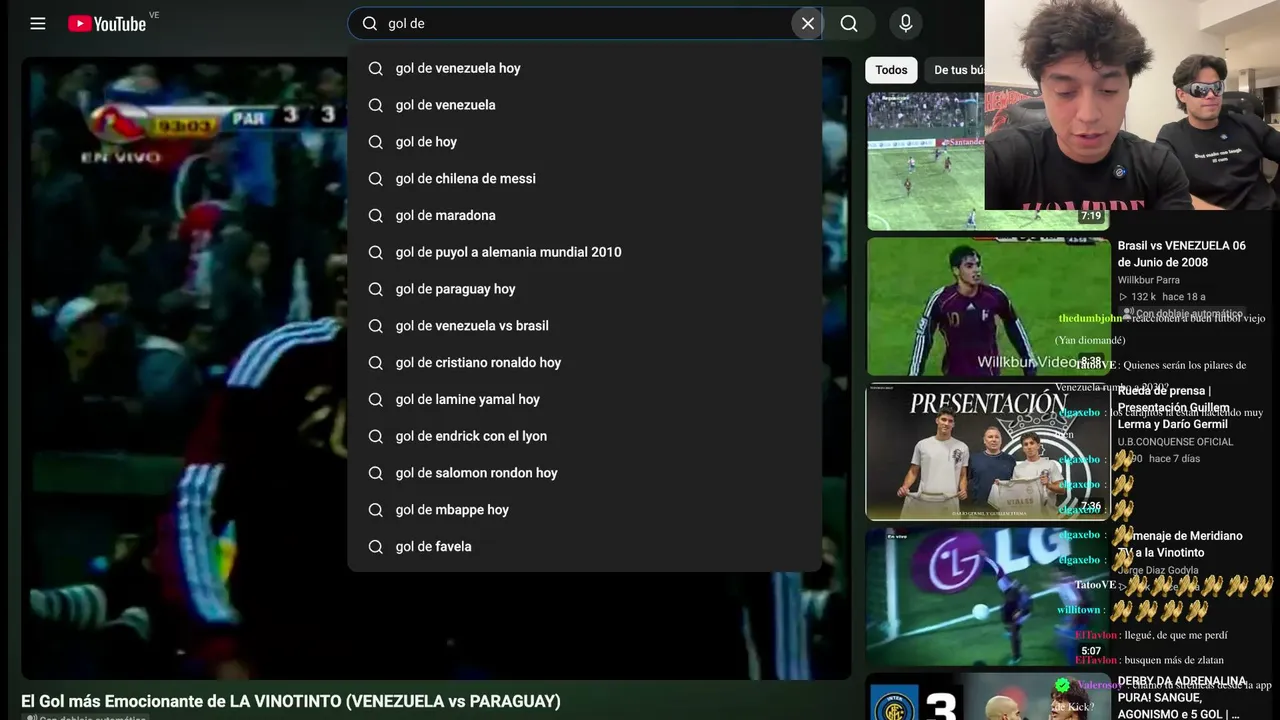Switch to the "De tus bú…" filter chip
The height and width of the screenshot is (720, 1280).
(x=956, y=70)
